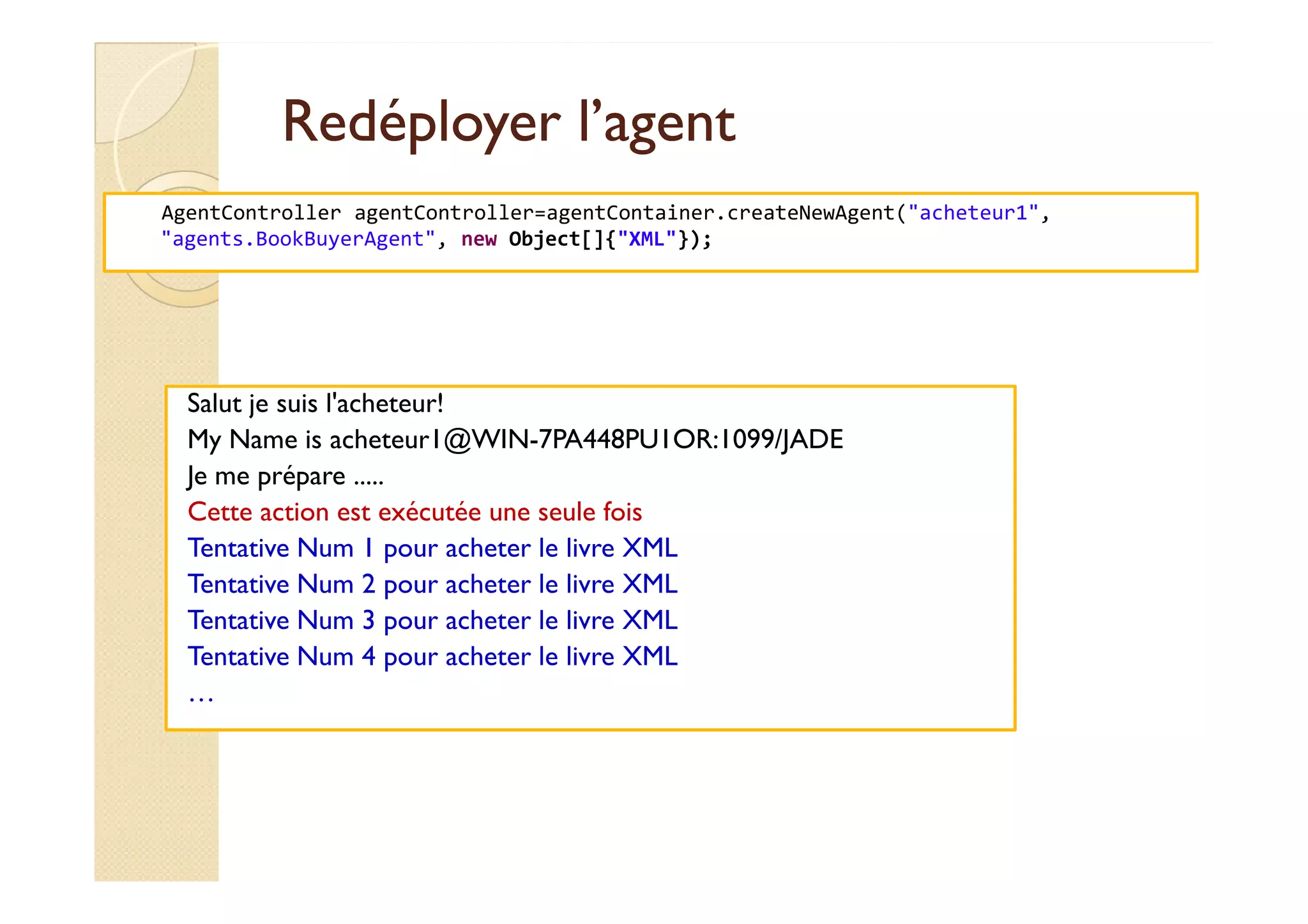The image size is (1308, 924).
Task: Click the output line "Salut je suis l'acheteur!"
Action: [x=316, y=404]
